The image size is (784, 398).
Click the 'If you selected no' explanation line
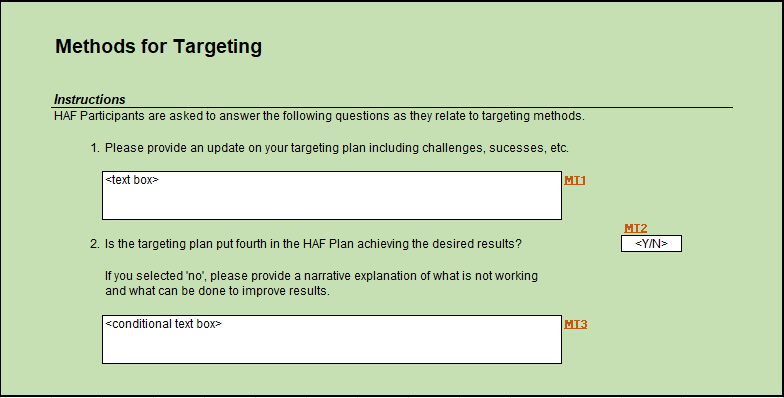pos(321,276)
